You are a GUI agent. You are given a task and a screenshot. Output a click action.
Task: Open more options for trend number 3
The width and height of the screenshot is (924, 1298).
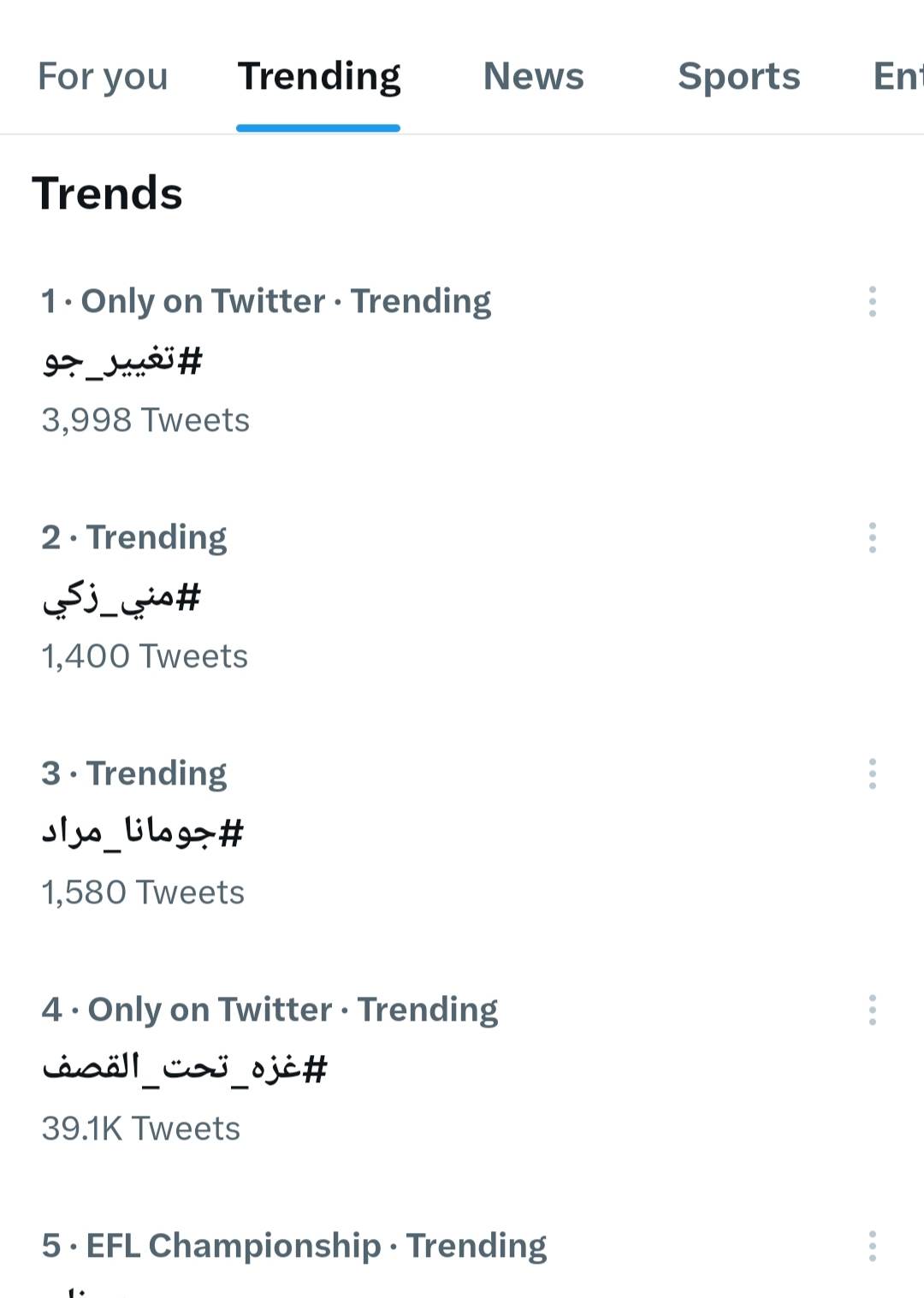pos(872,774)
